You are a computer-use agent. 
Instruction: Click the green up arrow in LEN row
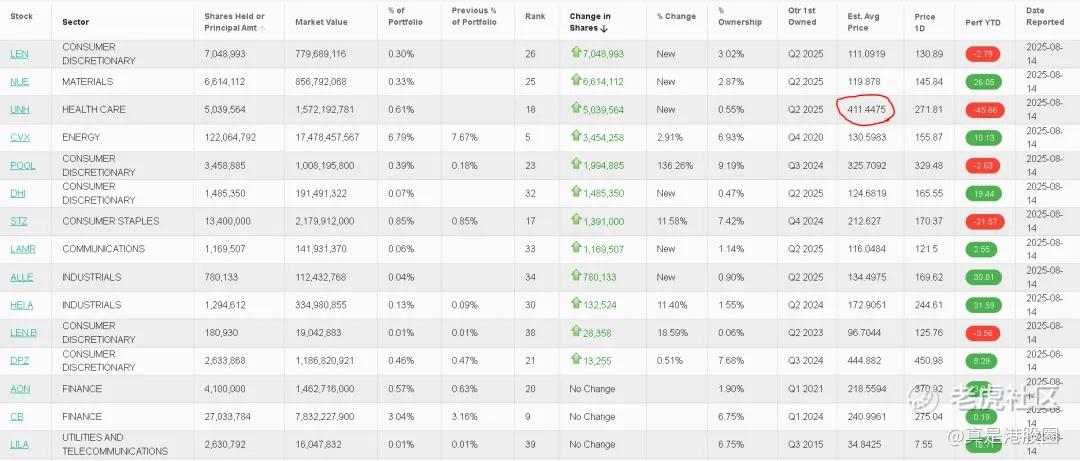pos(576,52)
